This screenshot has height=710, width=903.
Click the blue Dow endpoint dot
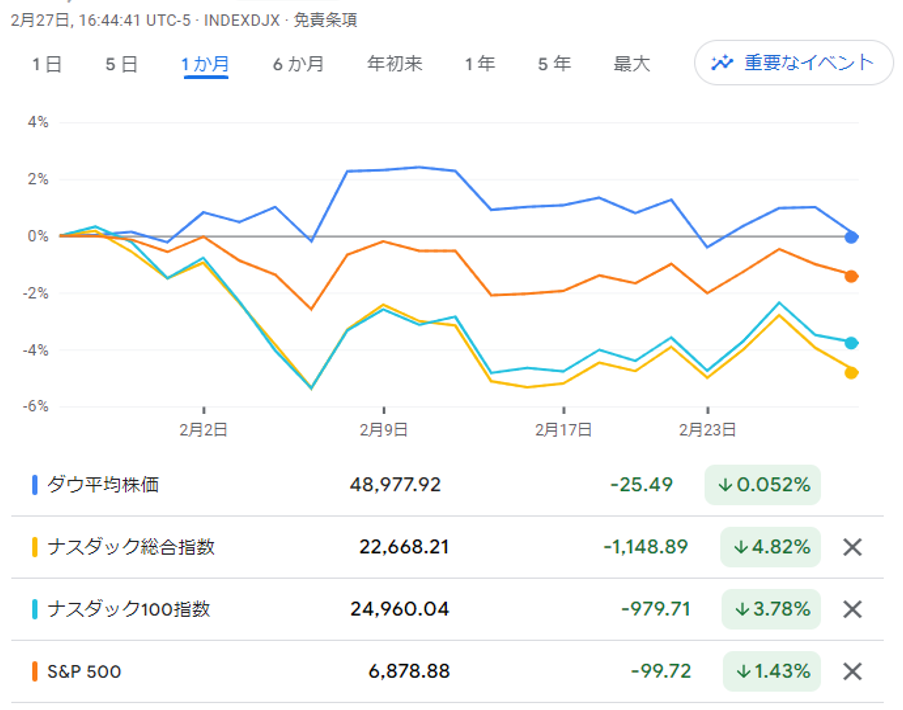[x=851, y=237]
